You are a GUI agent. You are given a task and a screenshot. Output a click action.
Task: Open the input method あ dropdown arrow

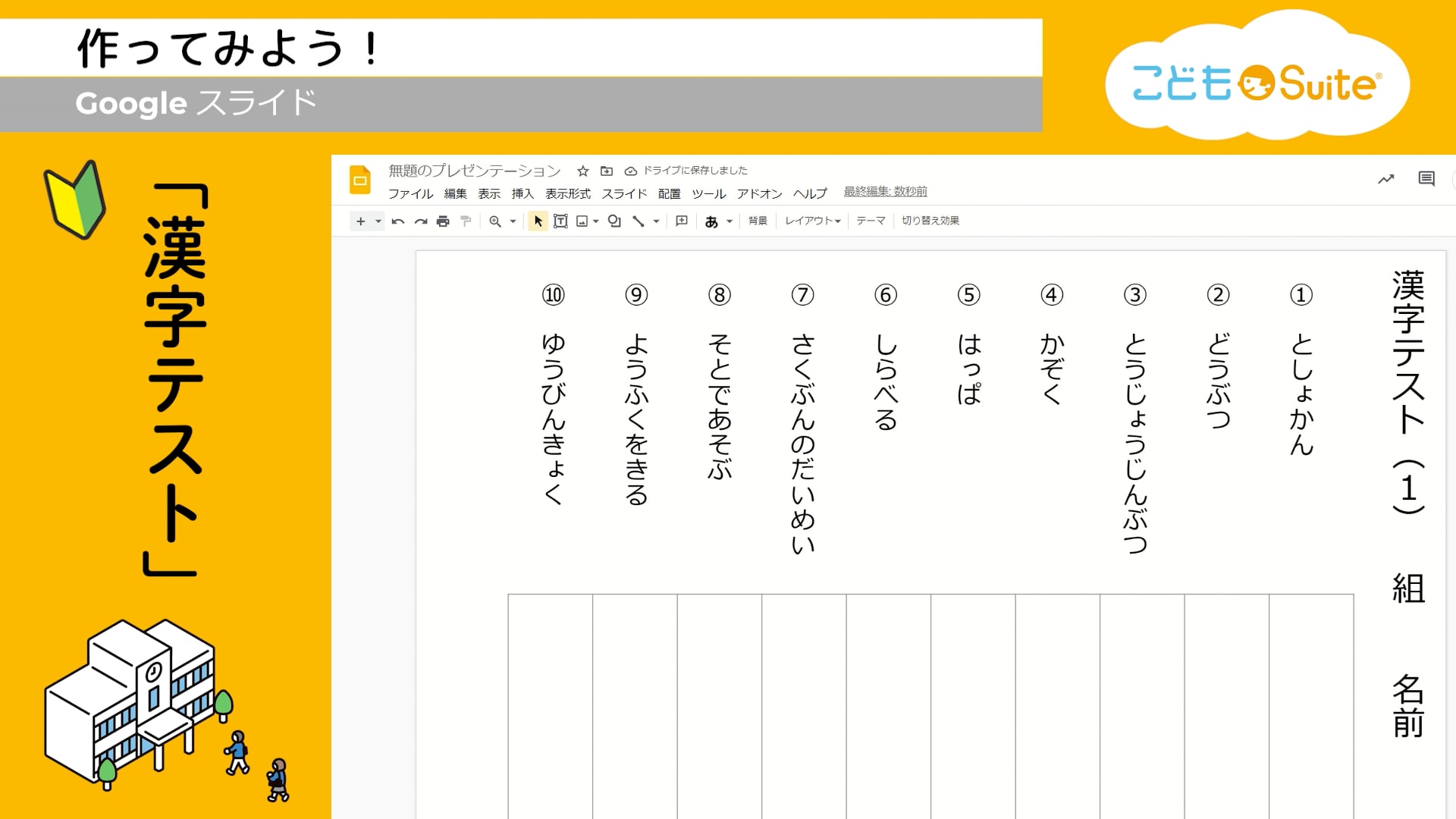(730, 221)
